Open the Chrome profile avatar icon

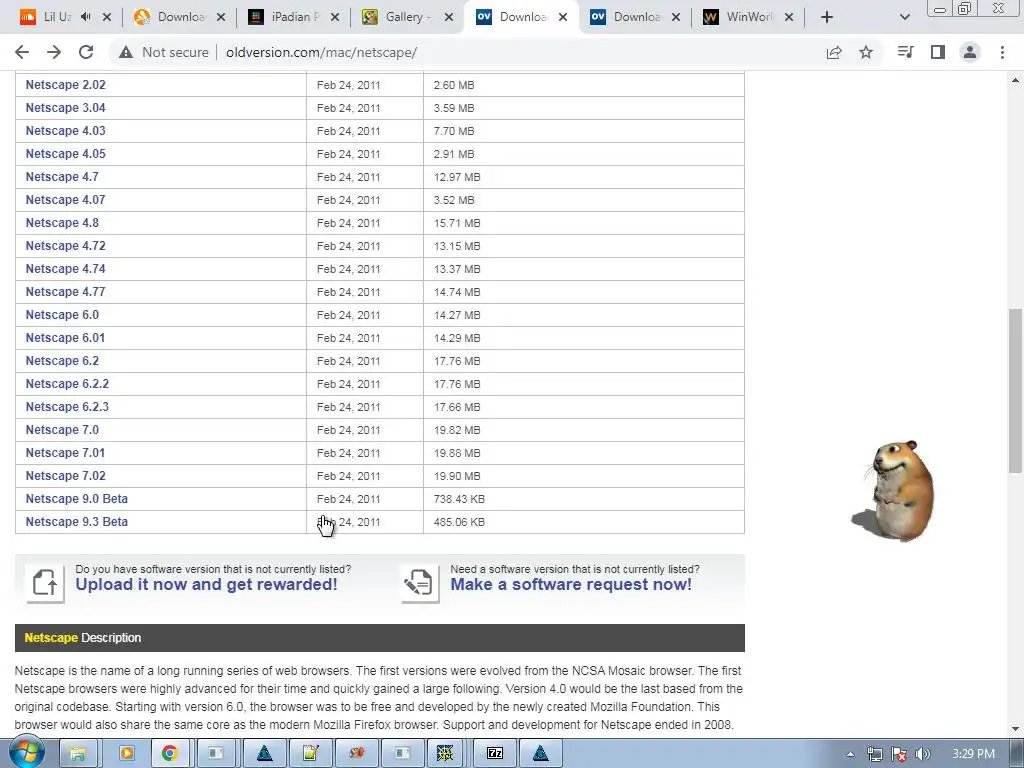(x=970, y=52)
